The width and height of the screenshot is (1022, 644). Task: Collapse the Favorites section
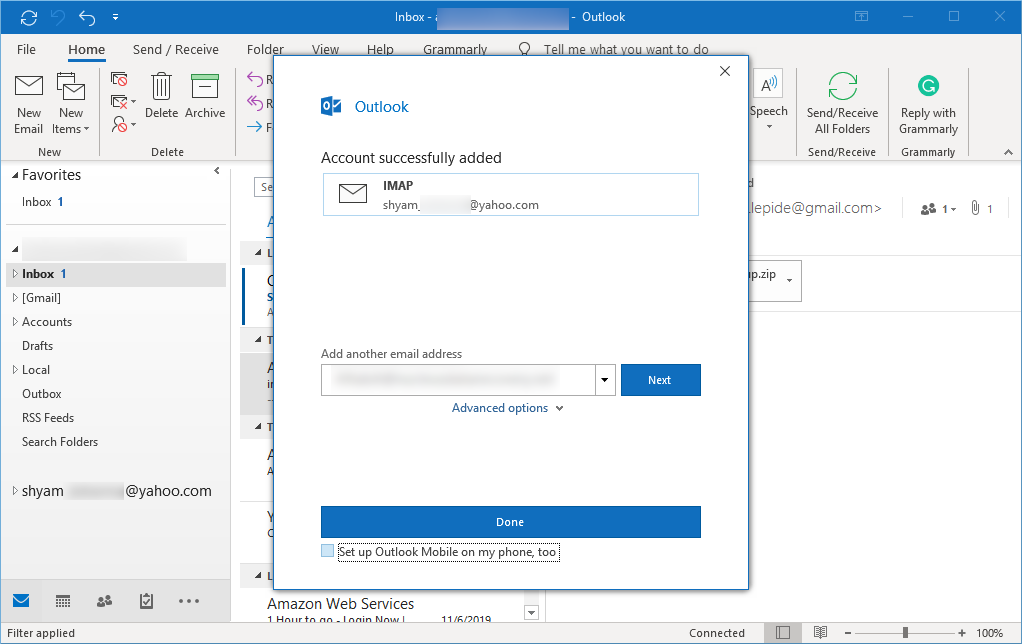(14, 175)
